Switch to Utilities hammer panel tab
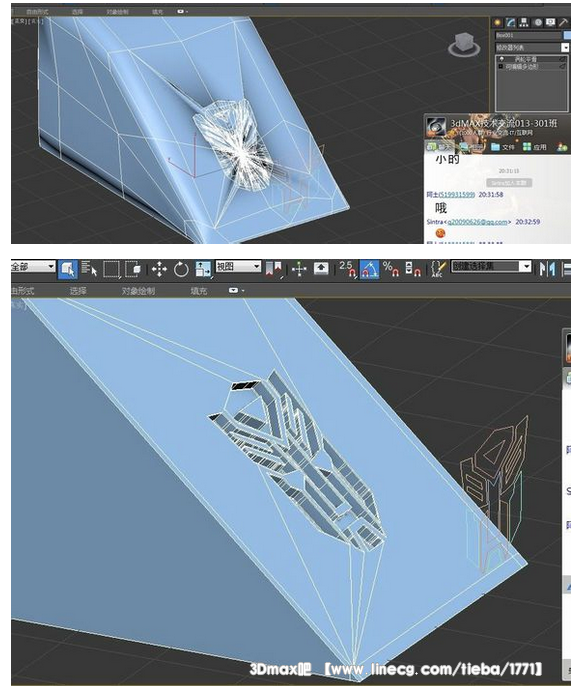571x686 pixels. click(x=564, y=23)
